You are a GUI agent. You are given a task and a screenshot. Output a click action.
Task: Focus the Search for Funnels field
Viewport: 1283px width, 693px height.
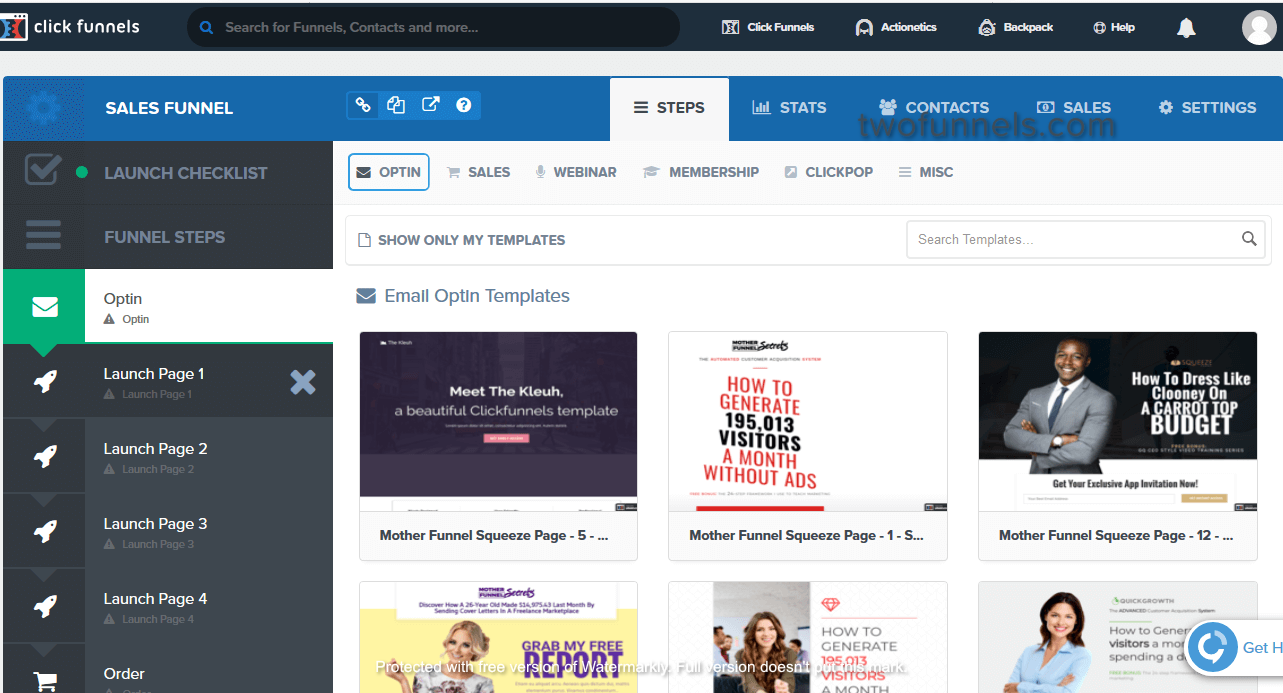pos(433,27)
